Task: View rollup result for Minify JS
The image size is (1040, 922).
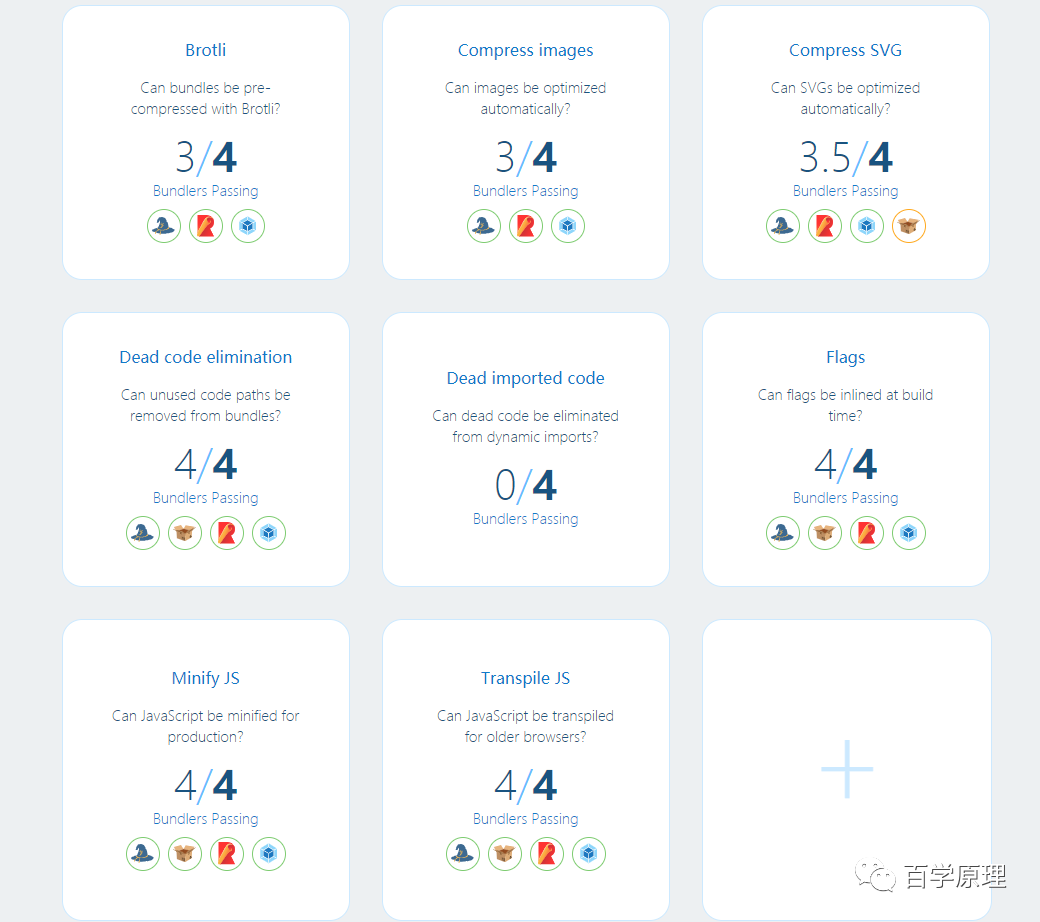Action: pos(227,854)
